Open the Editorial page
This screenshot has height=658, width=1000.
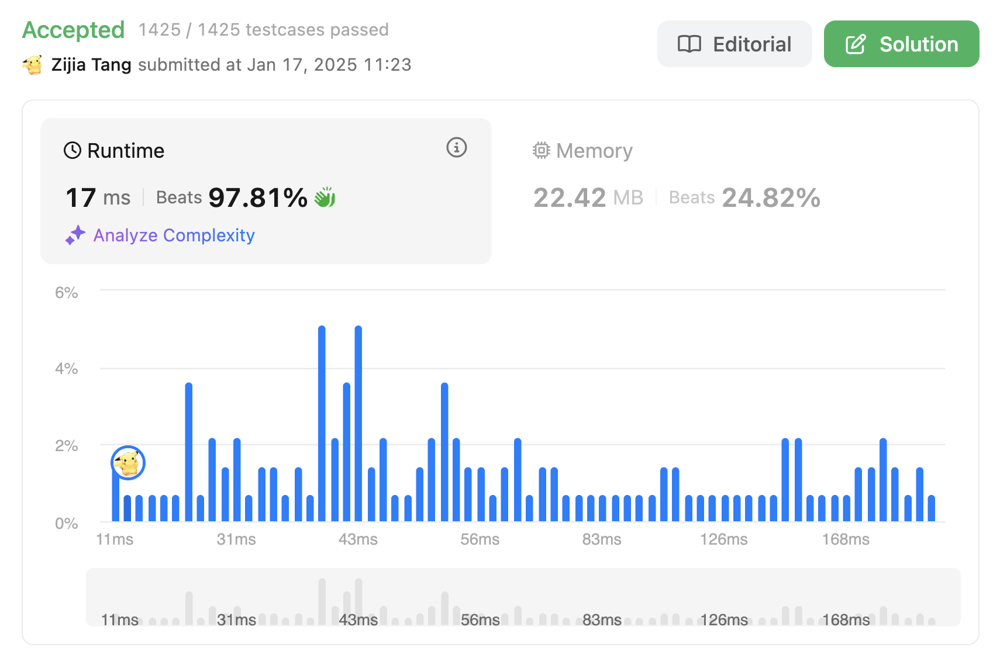point(734,44)
